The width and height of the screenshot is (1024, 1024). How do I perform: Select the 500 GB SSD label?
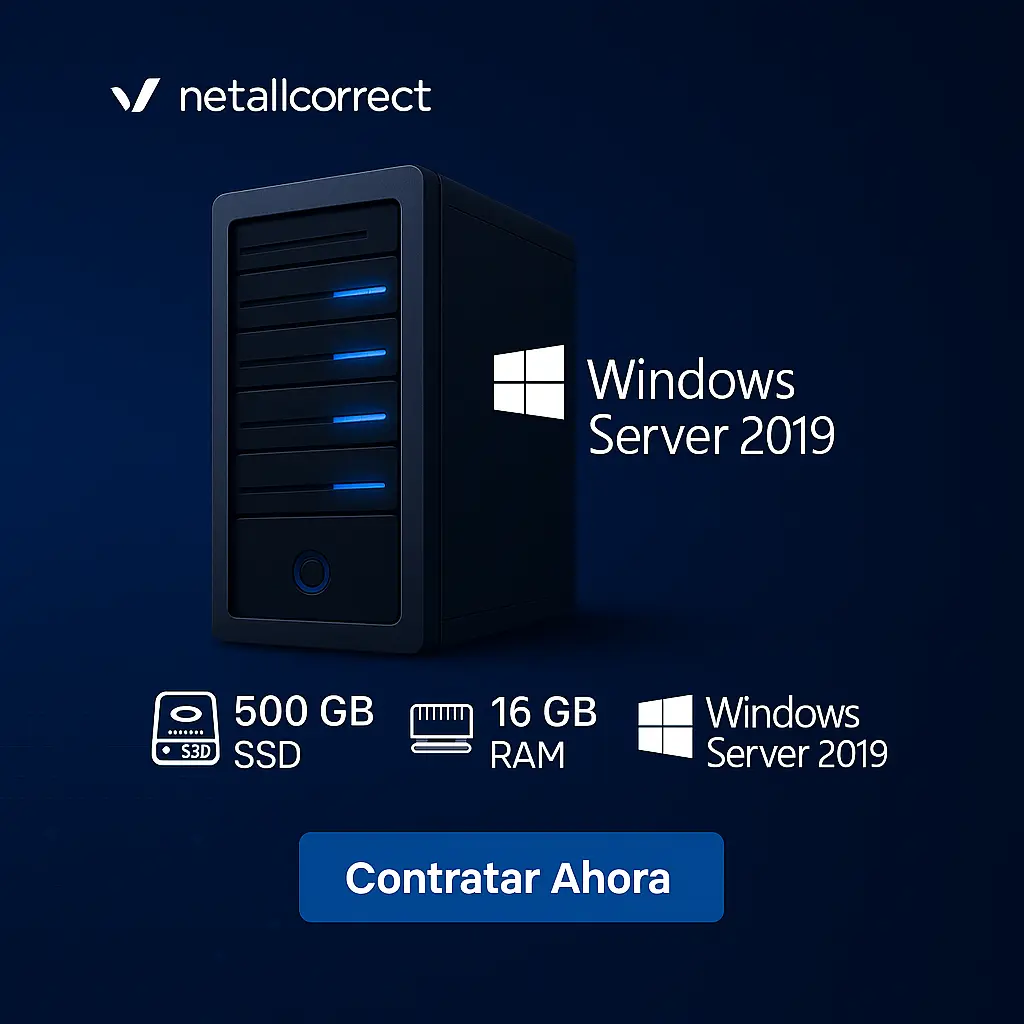click(x=304, y=731)
